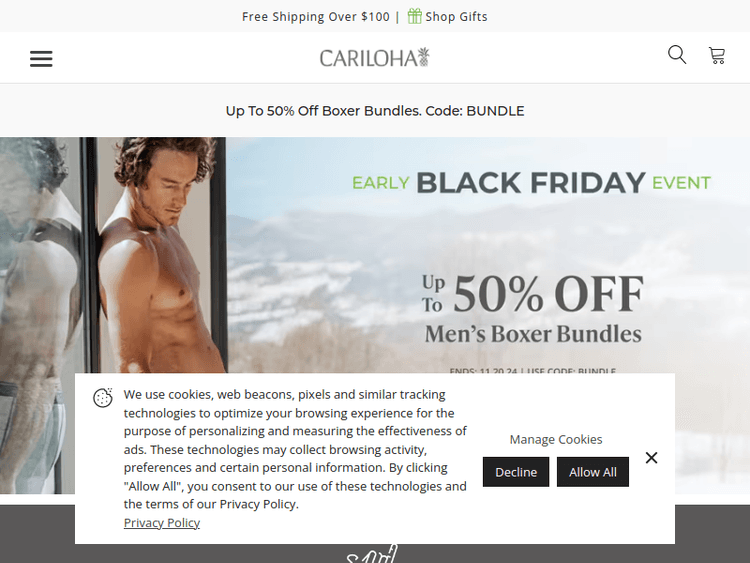Click the cookie consent description text

[x=295, y=449]
